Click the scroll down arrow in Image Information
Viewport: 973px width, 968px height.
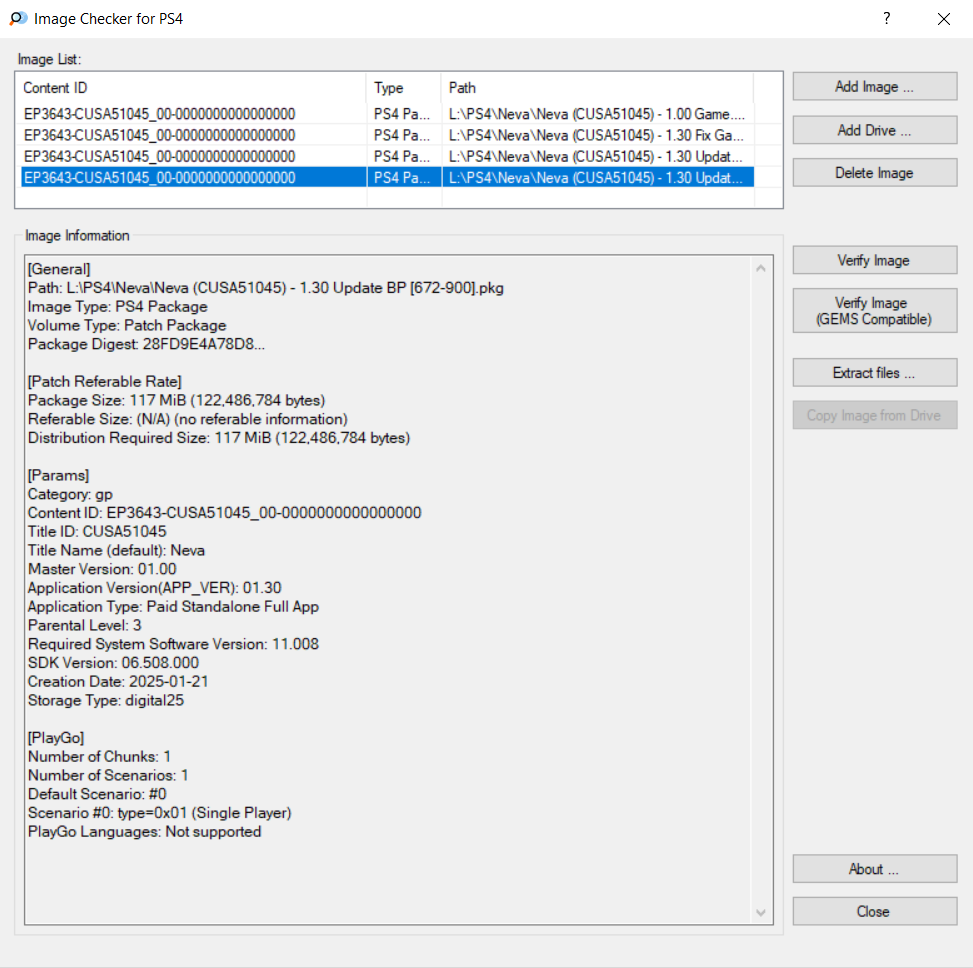[x=761, y=912]
